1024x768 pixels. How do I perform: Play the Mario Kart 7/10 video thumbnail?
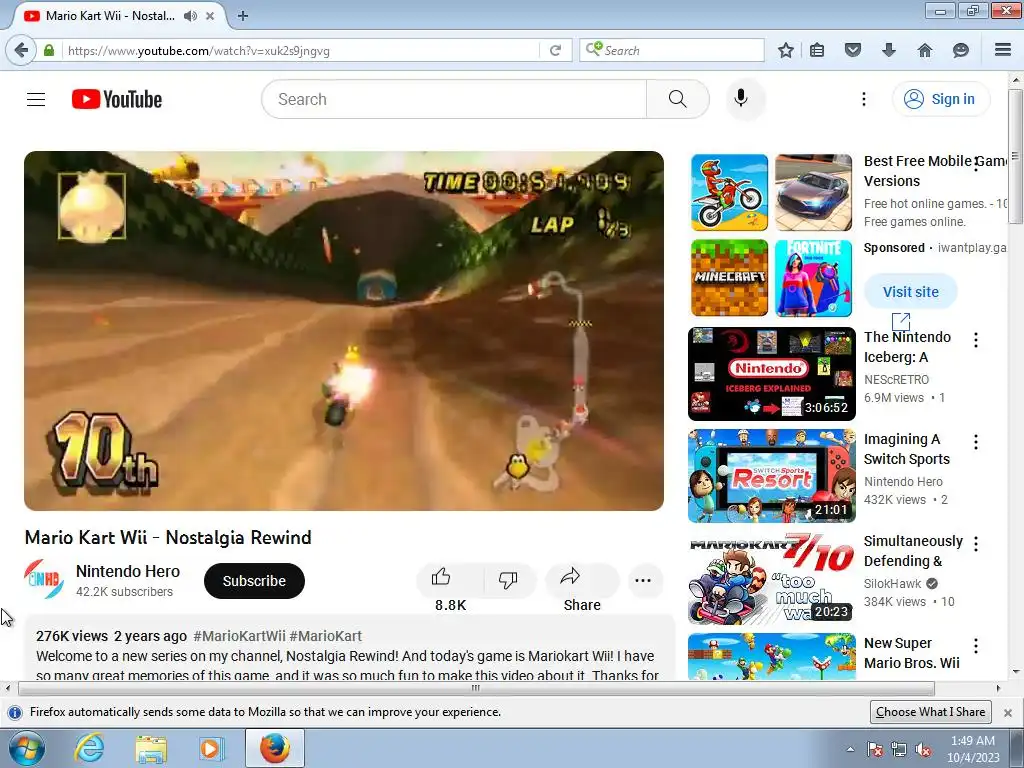[771, 578]
